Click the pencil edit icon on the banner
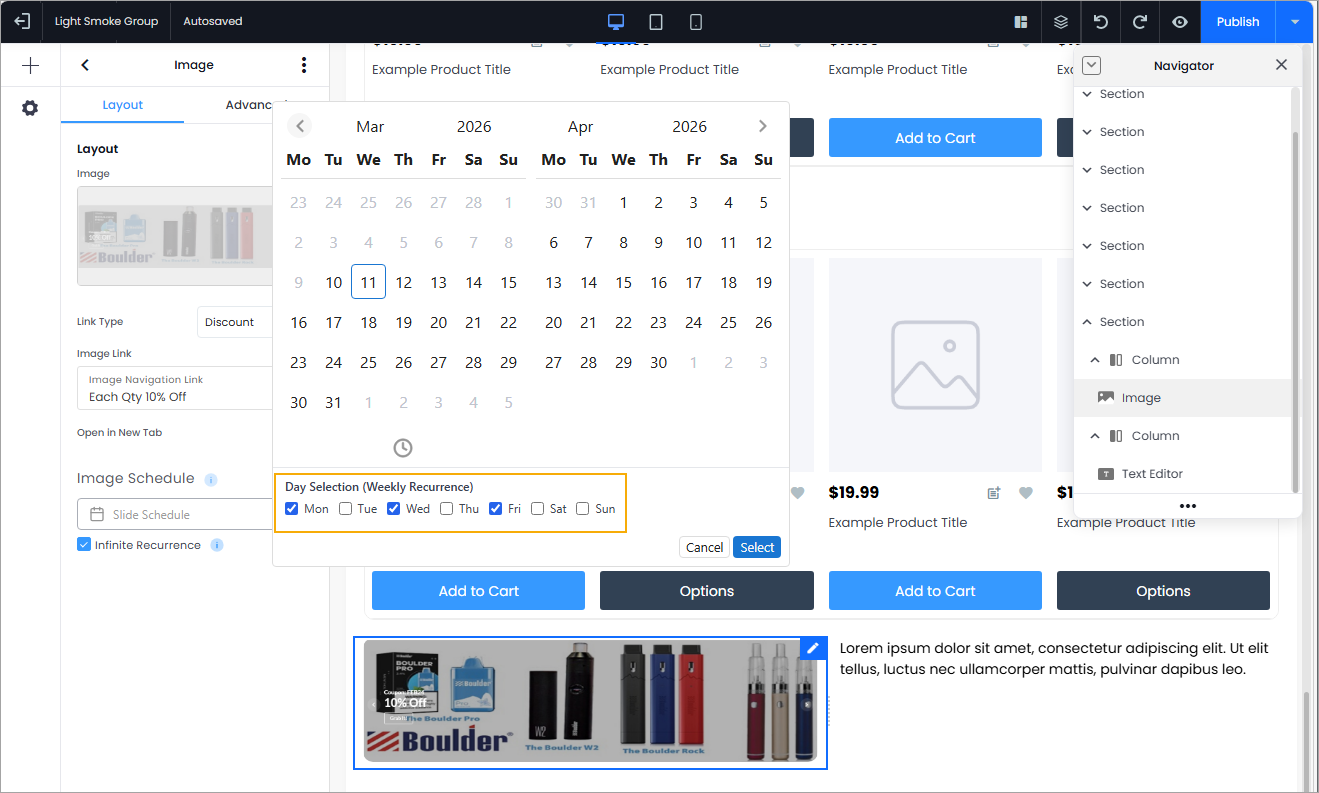The width and height of the screenshot is (1319, 793). click(x=813, y=648)
